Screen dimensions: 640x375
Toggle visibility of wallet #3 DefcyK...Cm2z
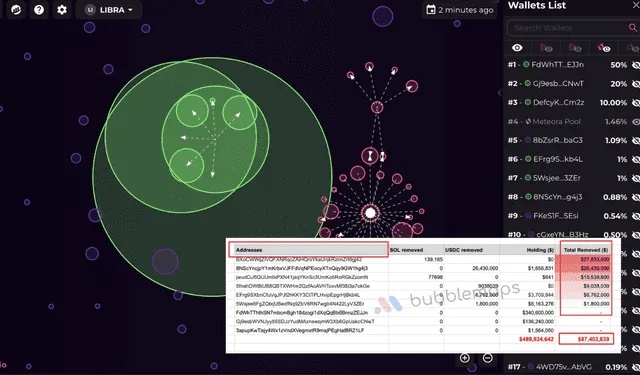pyautogui.click(x=636, y=102)
